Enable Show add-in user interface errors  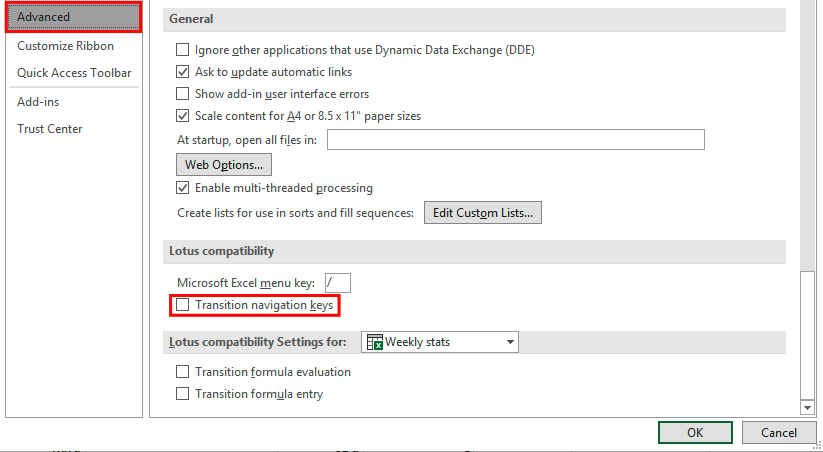(182, 94)
